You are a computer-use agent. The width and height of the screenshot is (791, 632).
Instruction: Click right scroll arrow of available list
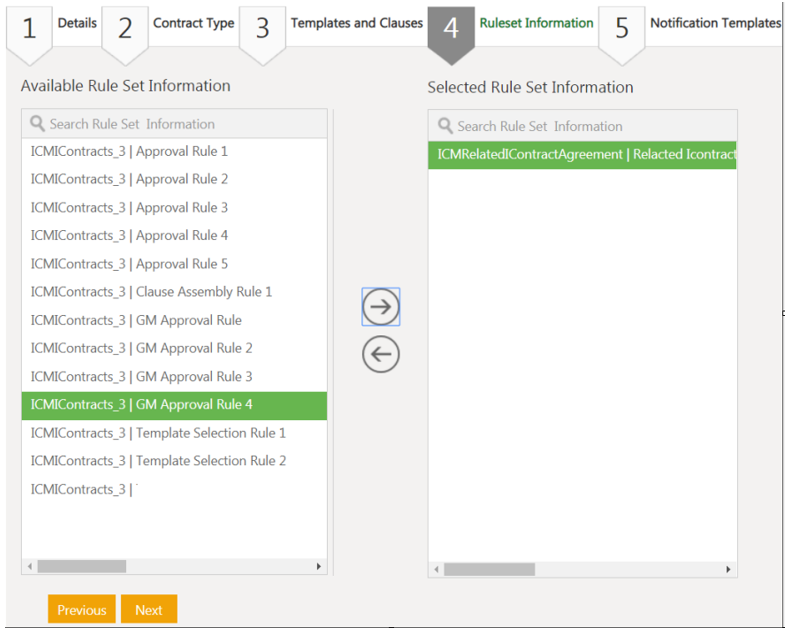(x=319, y=566)
